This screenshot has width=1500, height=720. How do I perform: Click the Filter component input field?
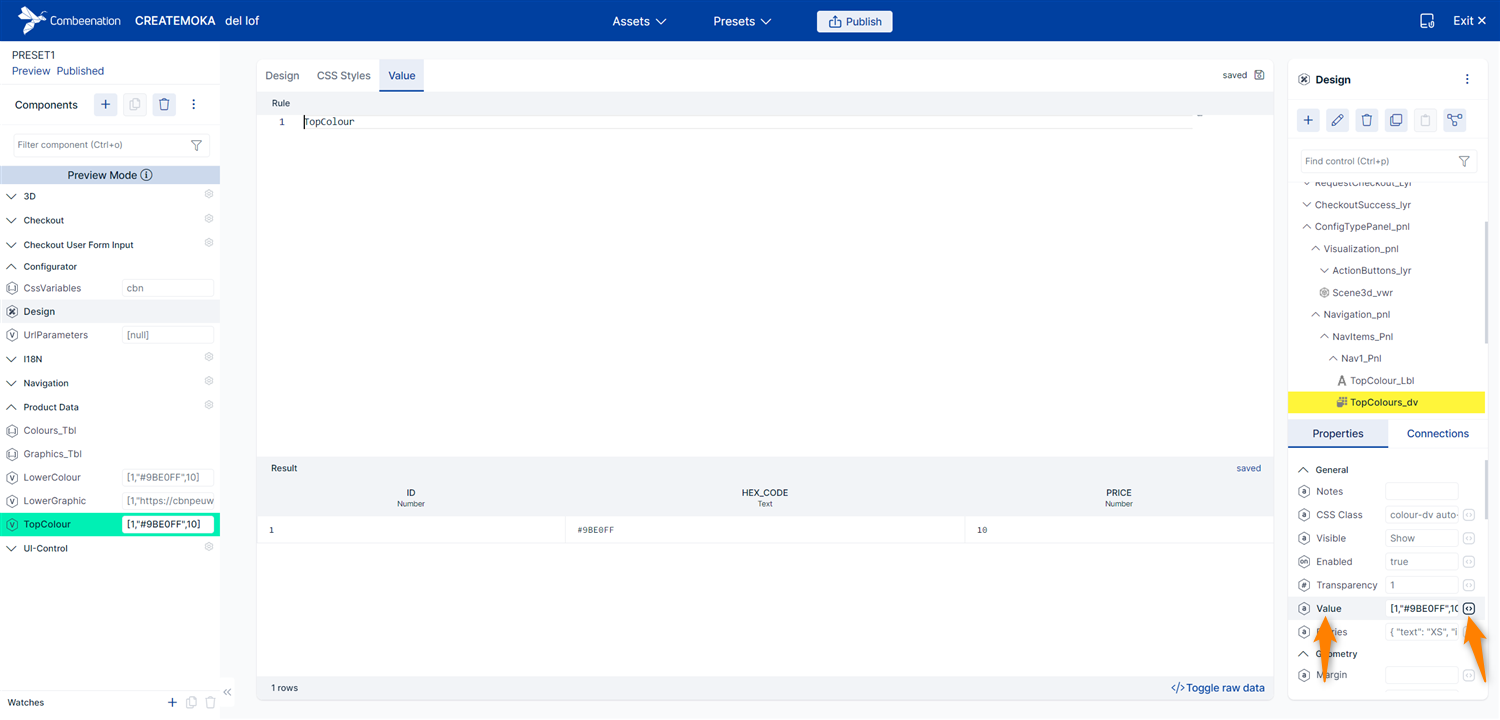100,145
